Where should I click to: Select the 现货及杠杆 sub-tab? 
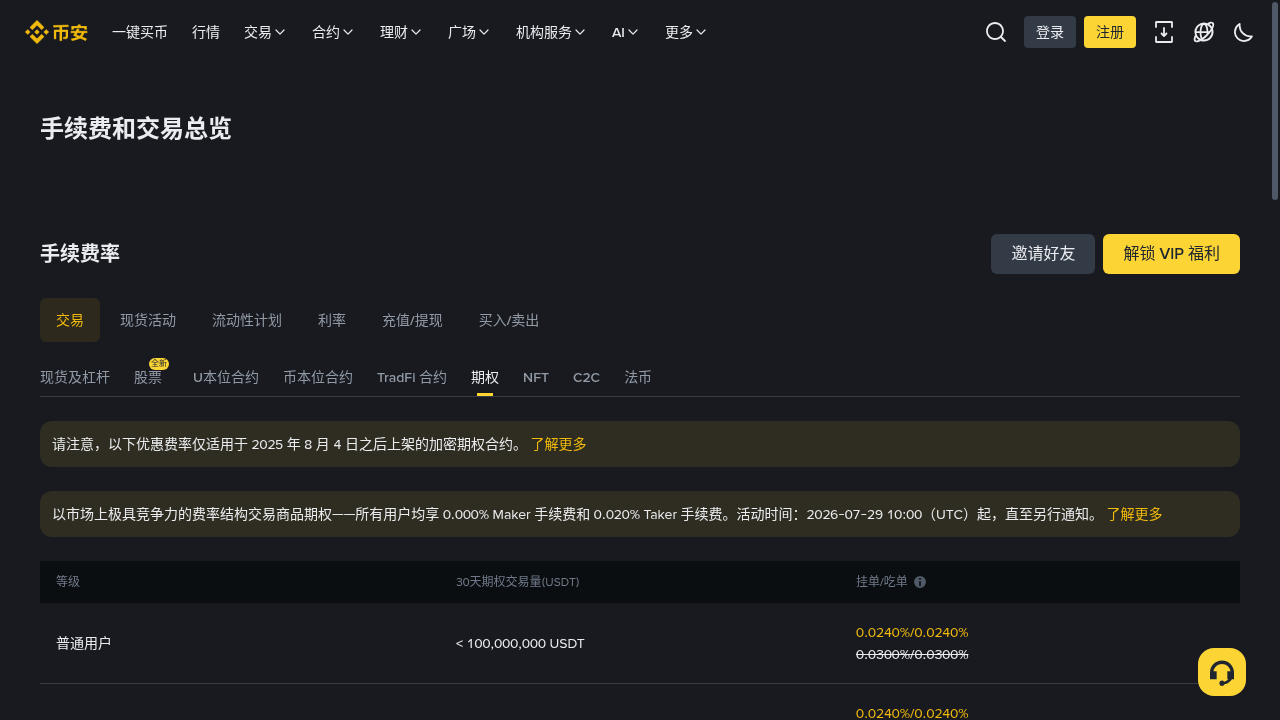click(75, 377)
